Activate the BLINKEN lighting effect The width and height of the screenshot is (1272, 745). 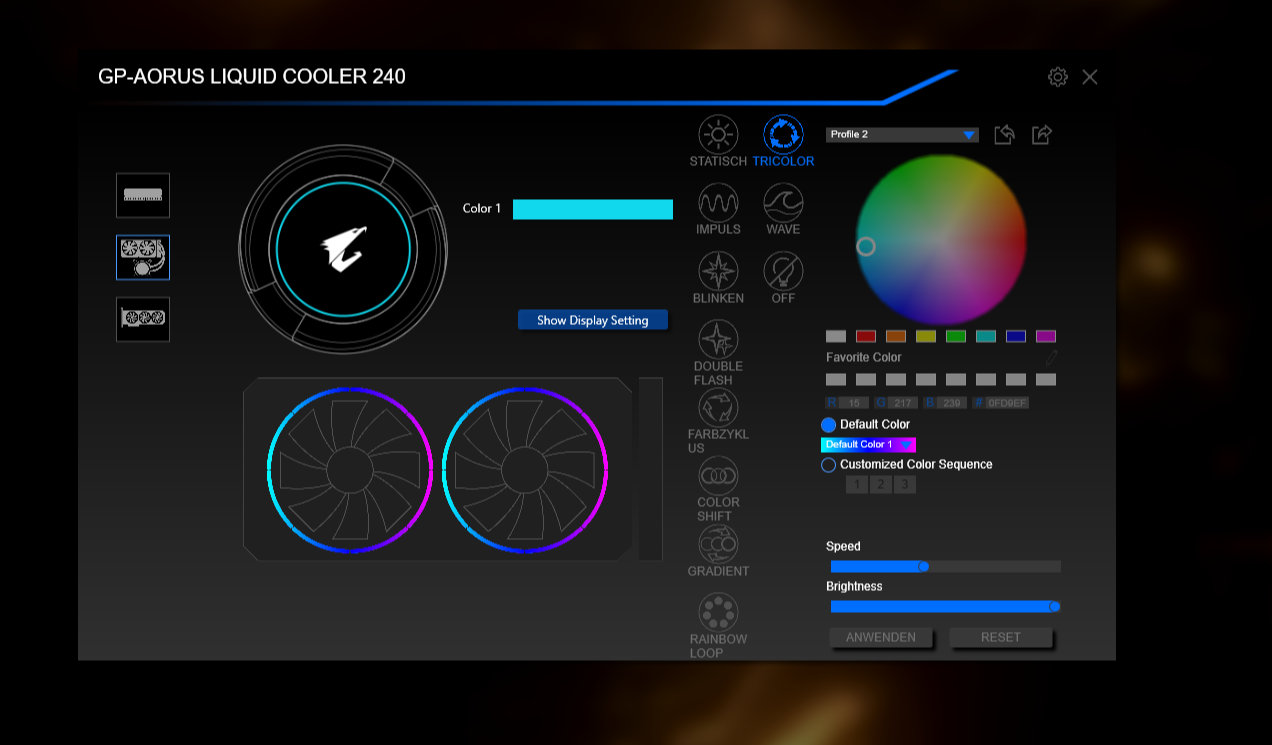(718, 271)
